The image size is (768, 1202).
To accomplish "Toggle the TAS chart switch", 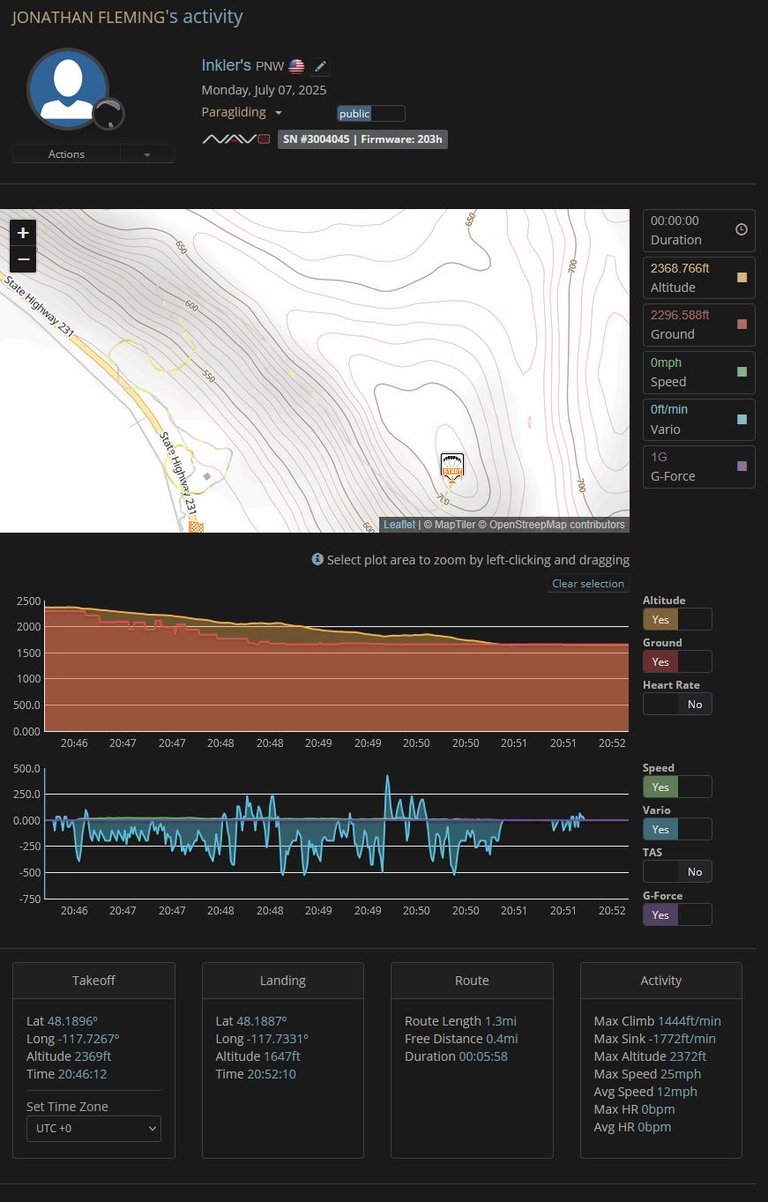I will [x=677, y=872].
